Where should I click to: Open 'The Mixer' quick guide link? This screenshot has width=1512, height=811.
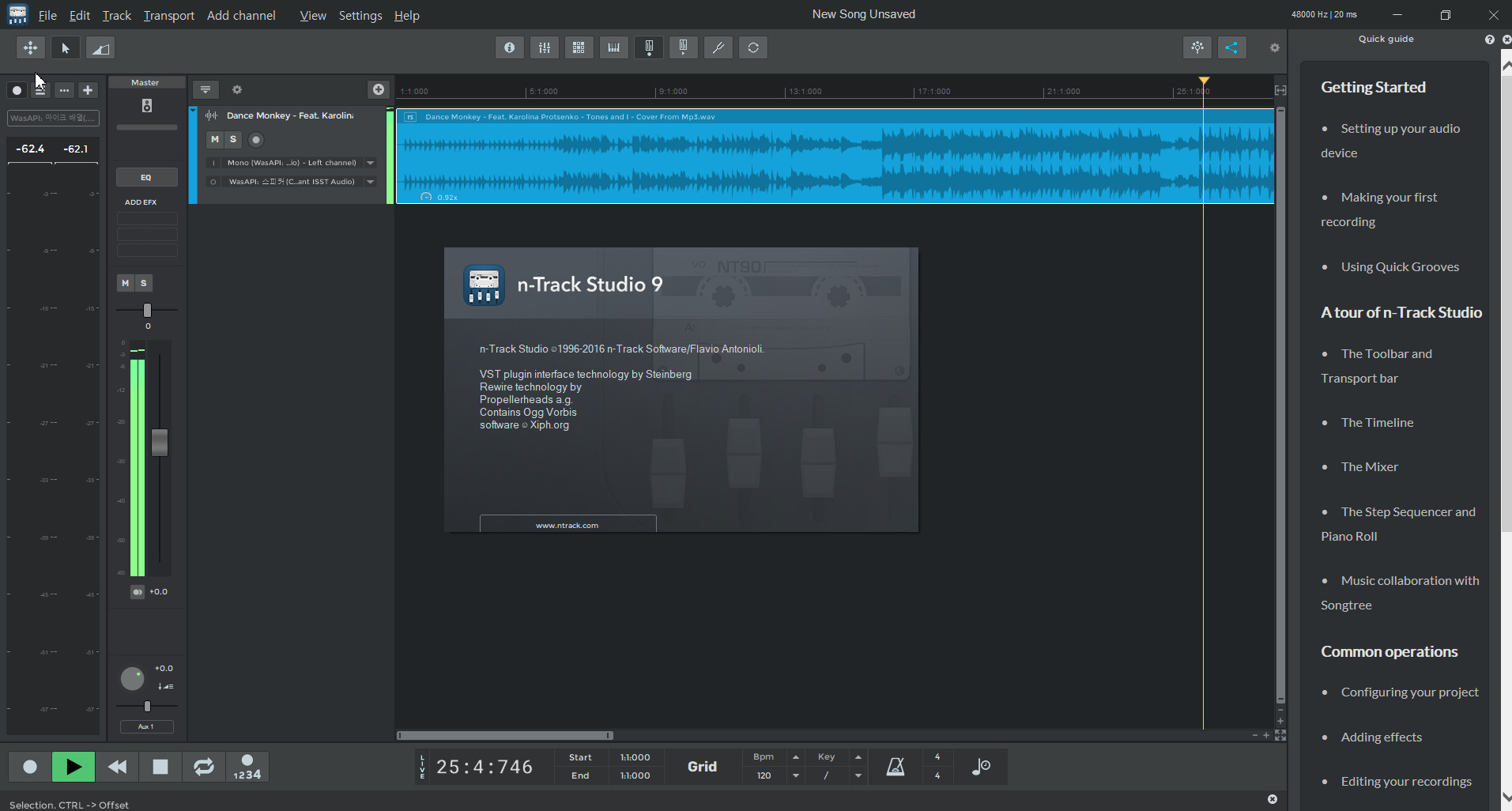tap(1369, 467)
